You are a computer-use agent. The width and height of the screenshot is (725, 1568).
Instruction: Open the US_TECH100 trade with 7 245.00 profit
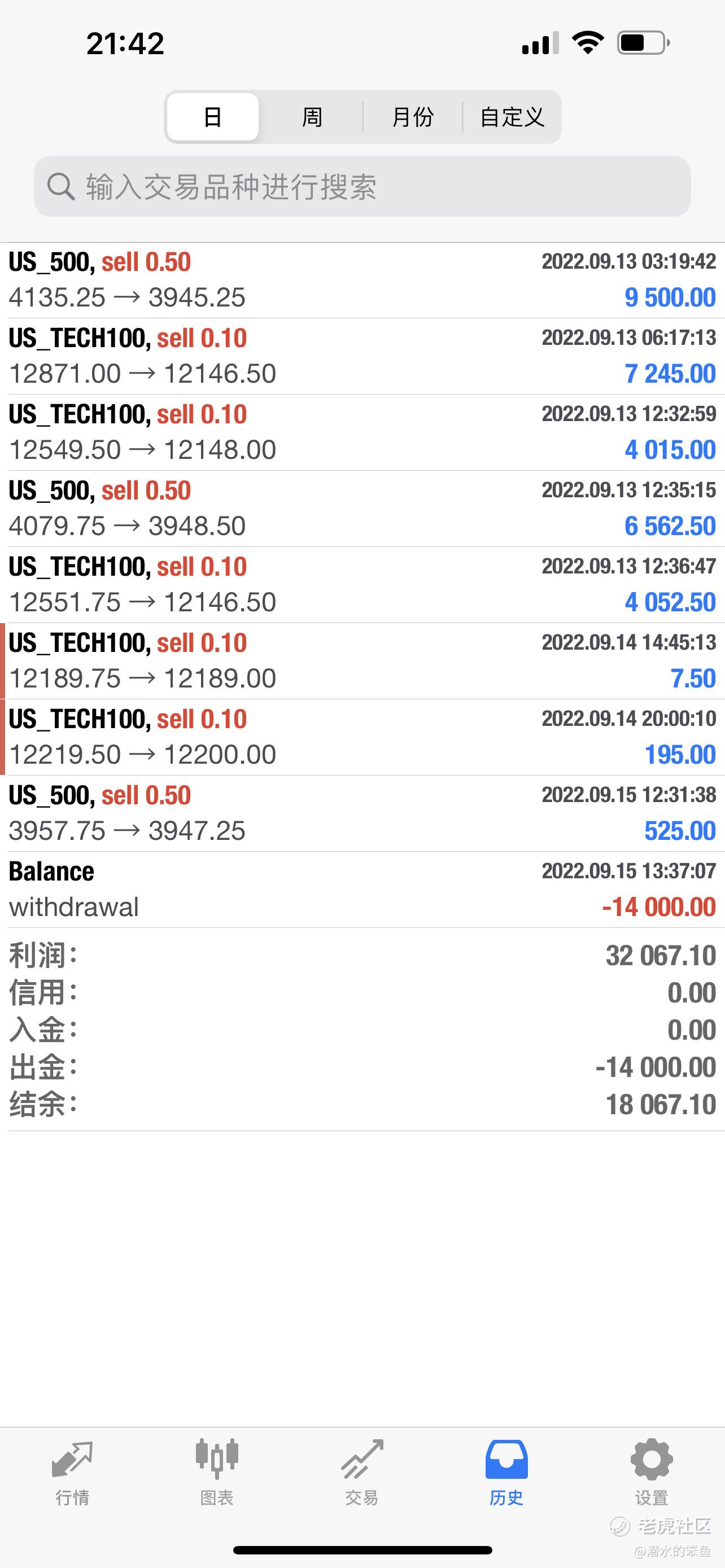362,356
